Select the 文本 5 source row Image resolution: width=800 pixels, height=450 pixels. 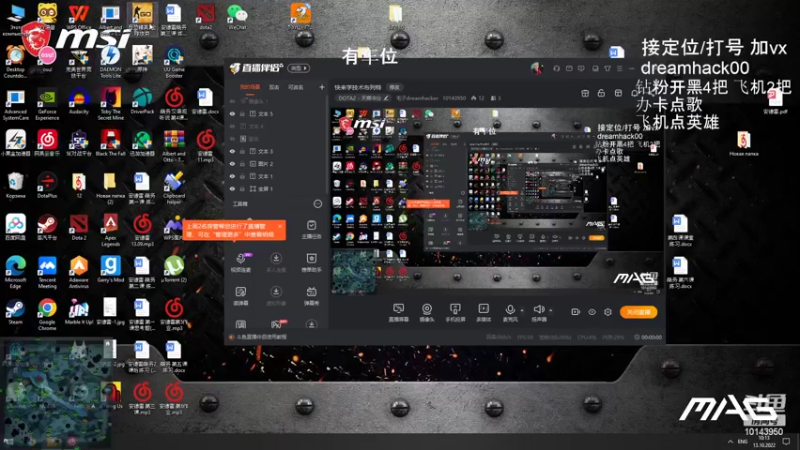(x=276, y=114)
